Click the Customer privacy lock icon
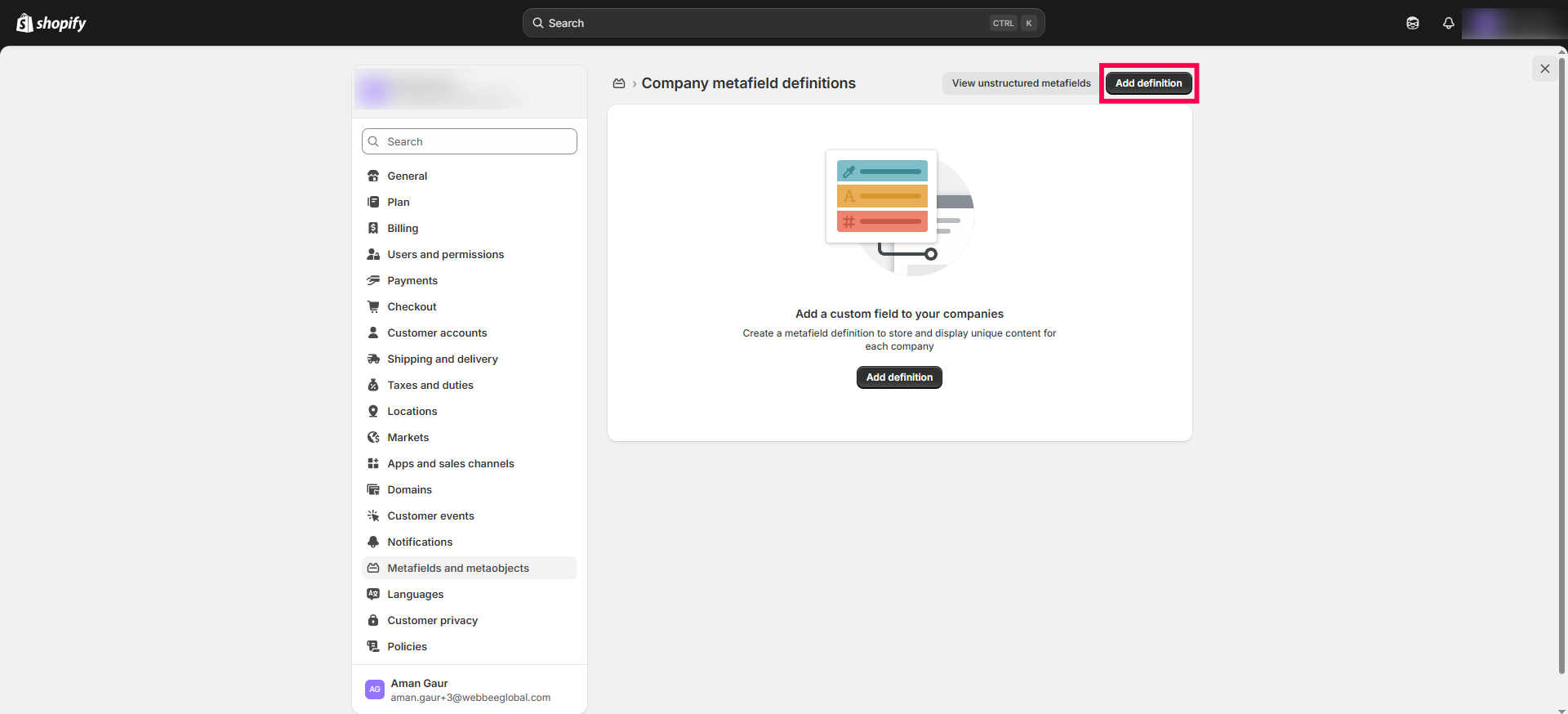 pyautogui.click(x=373, y=620)
